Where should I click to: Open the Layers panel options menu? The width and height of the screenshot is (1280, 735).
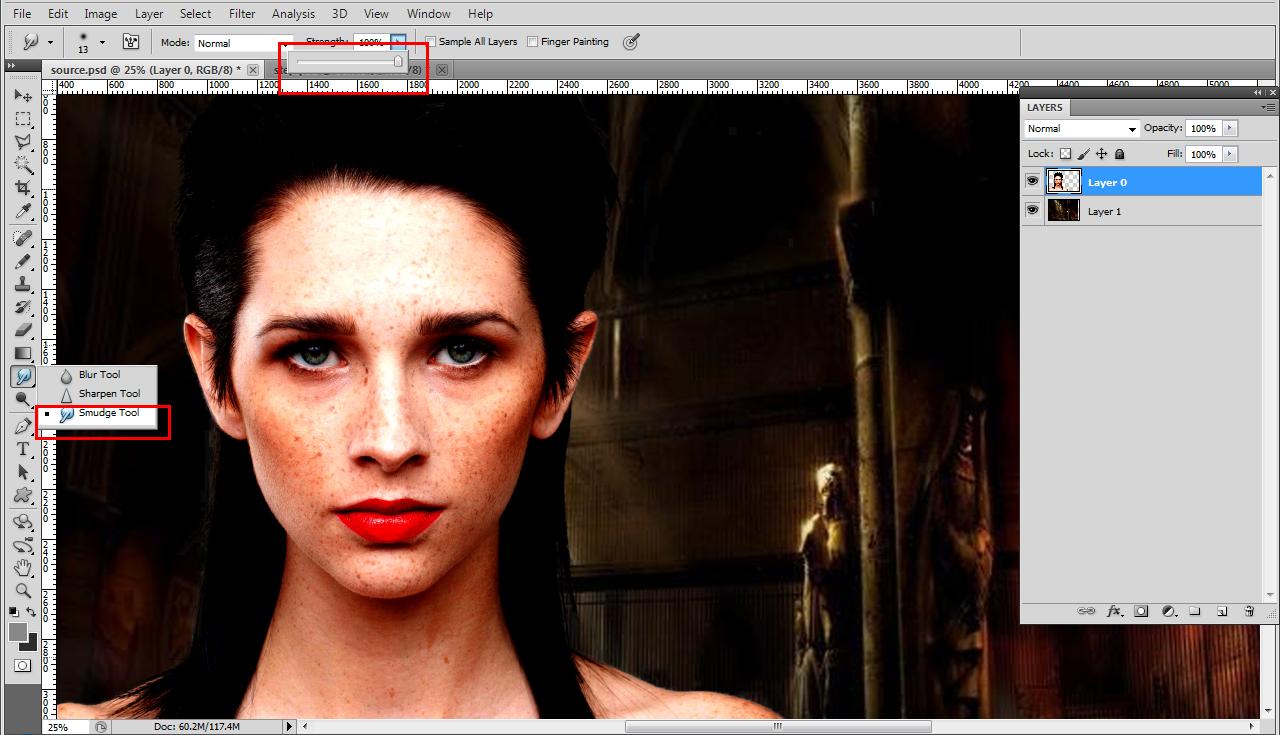pyautogui.click(x=1269, y=106)
